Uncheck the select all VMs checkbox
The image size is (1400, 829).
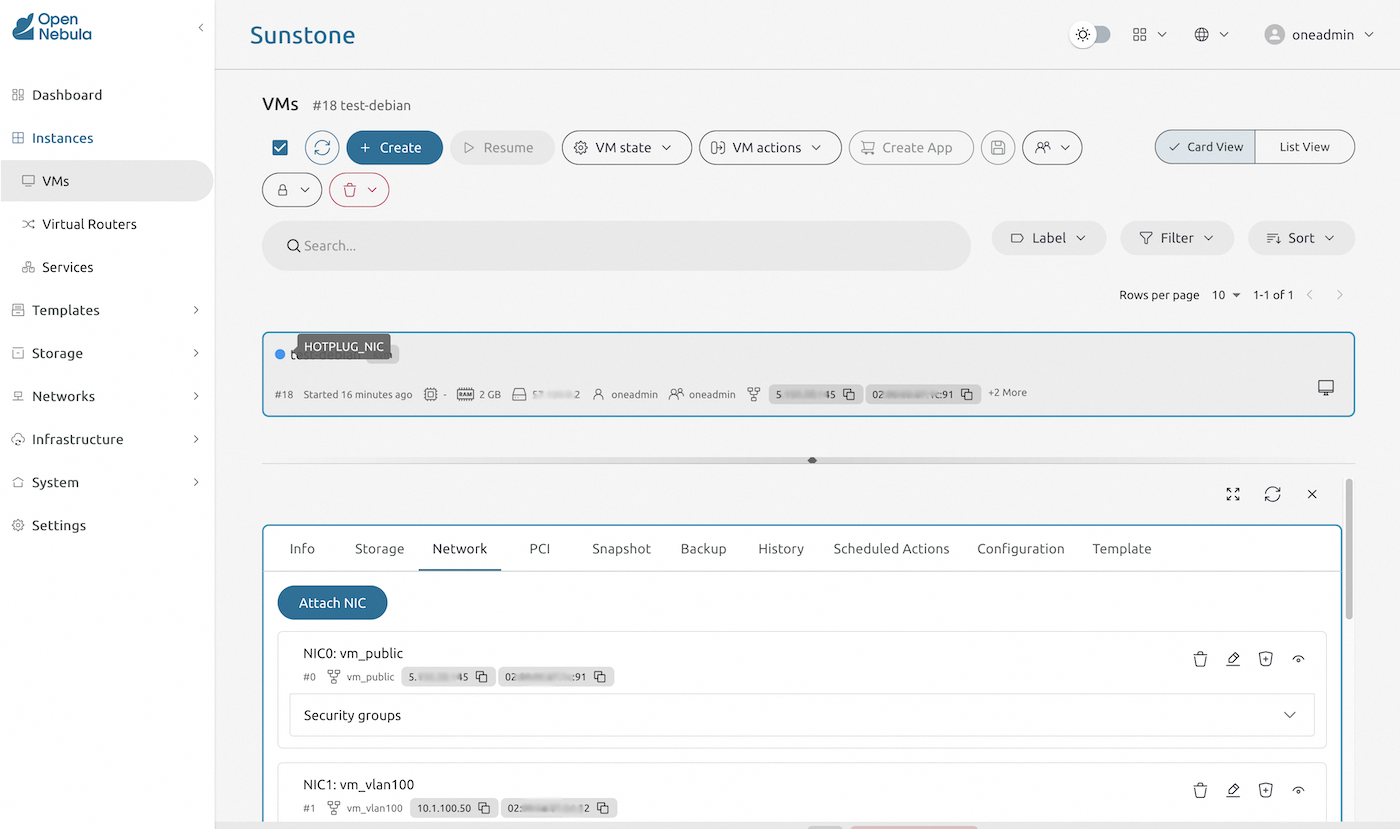point(280,148)
